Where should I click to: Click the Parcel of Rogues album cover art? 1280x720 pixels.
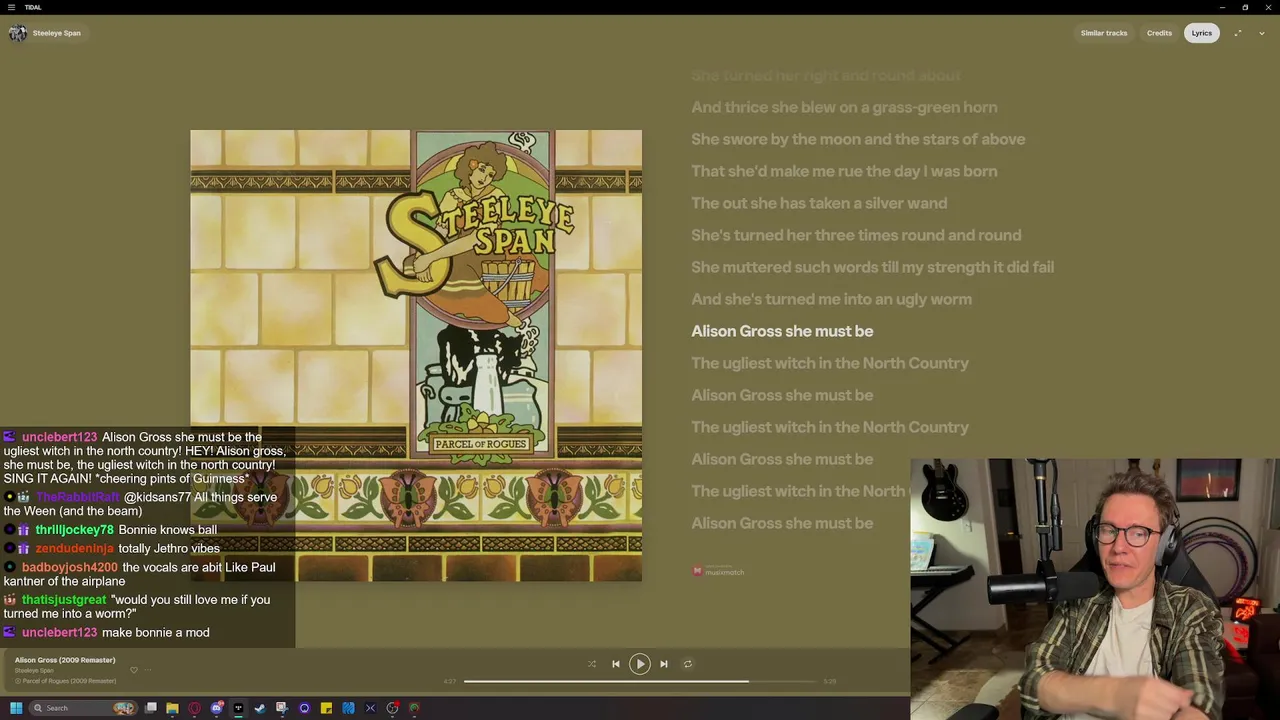tap(416, 355)
